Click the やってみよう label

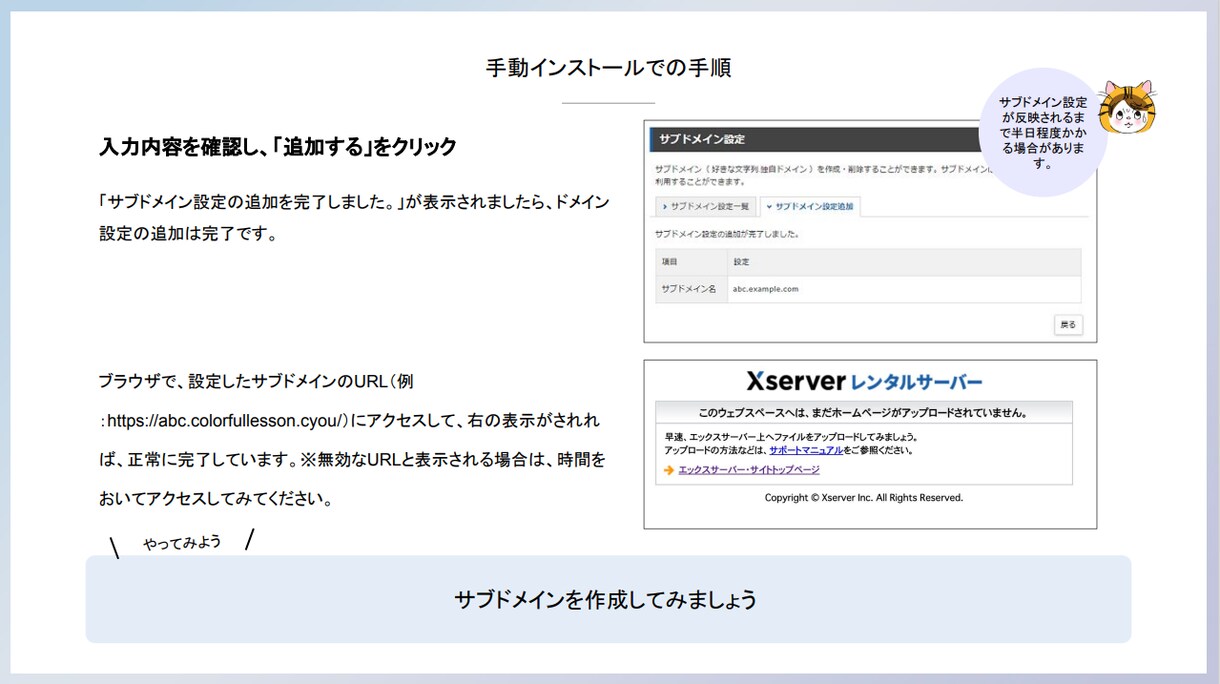pos(182,542)
